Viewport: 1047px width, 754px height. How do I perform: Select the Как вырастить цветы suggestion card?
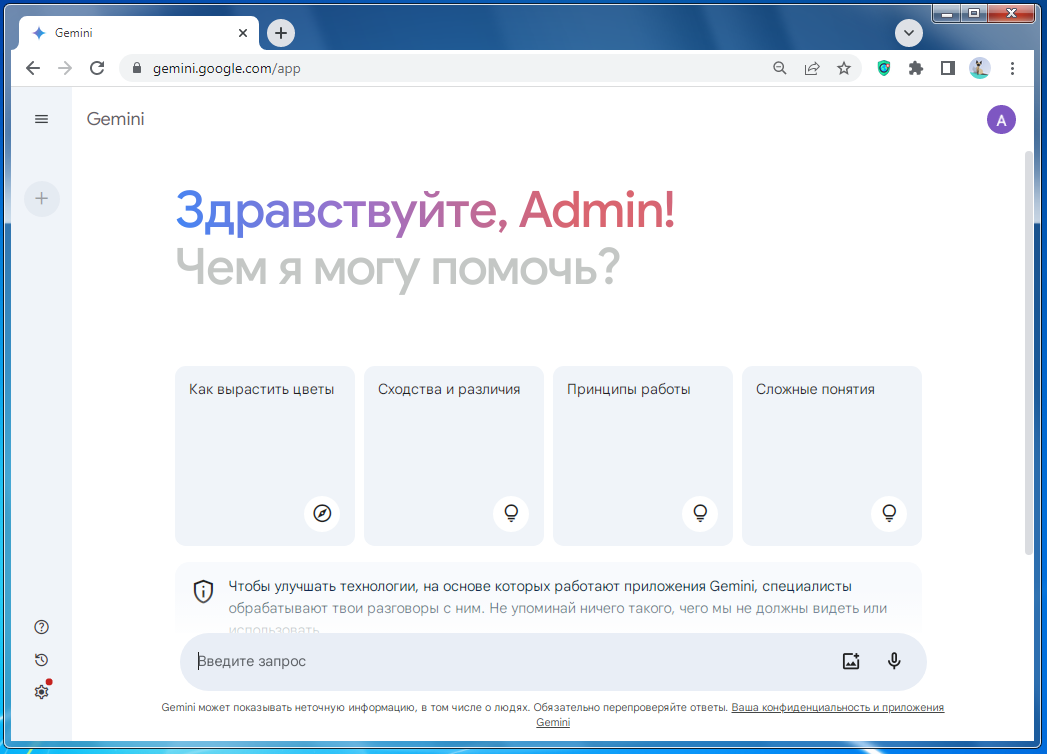(265, 455)
